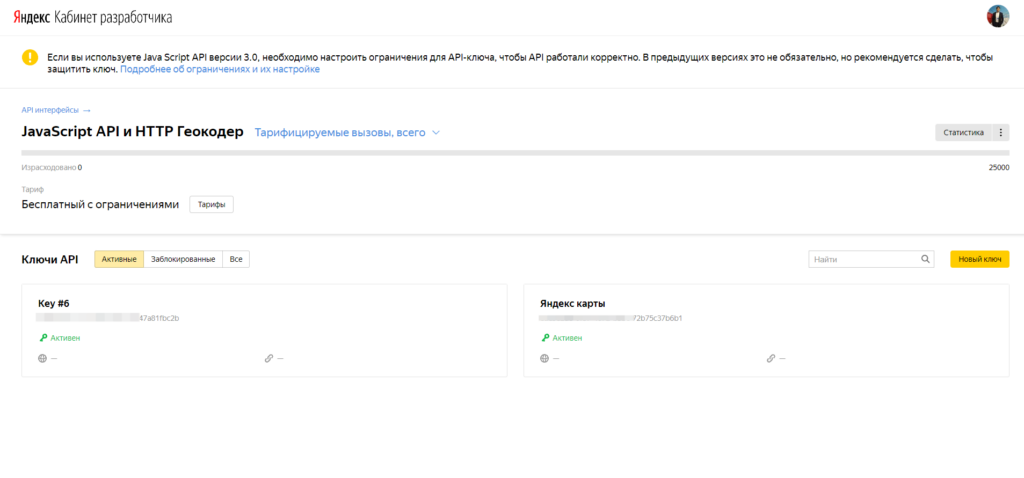Click the globe icon in Яндекс карты card
This screenshot has width=1024, height=478.
point(545,358)
